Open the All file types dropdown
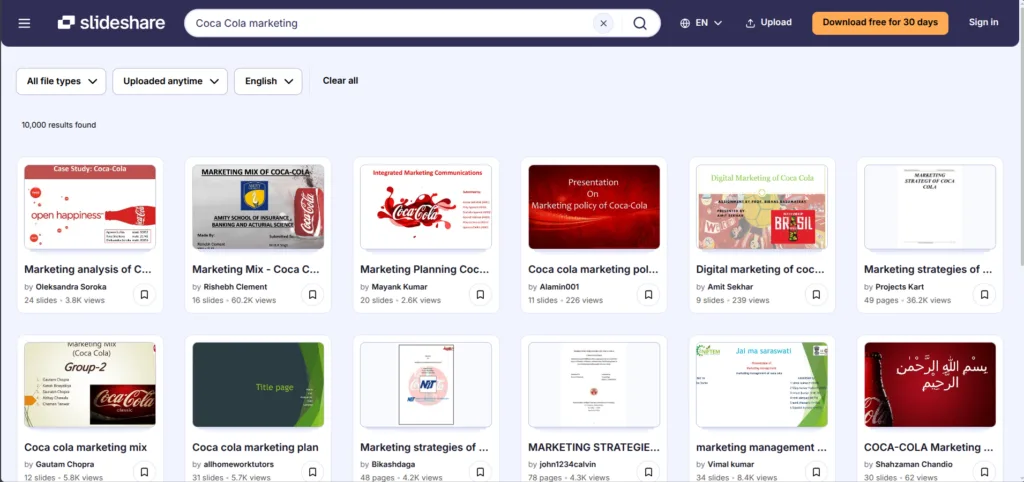Viewport: 1024px width, 482px height. (61, 81)
